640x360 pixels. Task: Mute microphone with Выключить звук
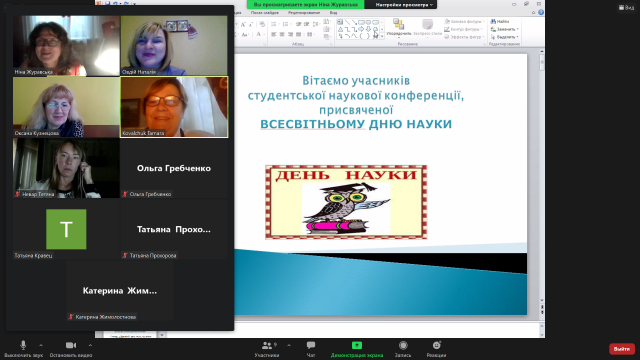pos(23,349)
